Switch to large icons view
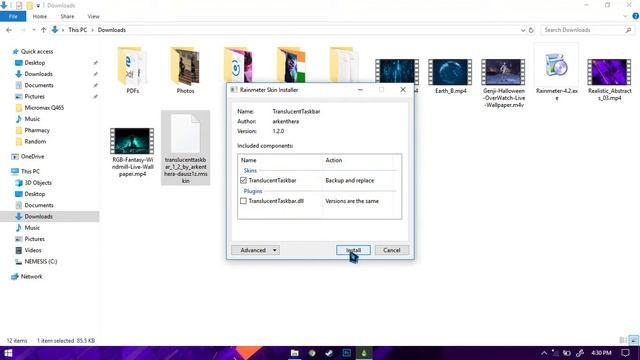 click(633, 340)
